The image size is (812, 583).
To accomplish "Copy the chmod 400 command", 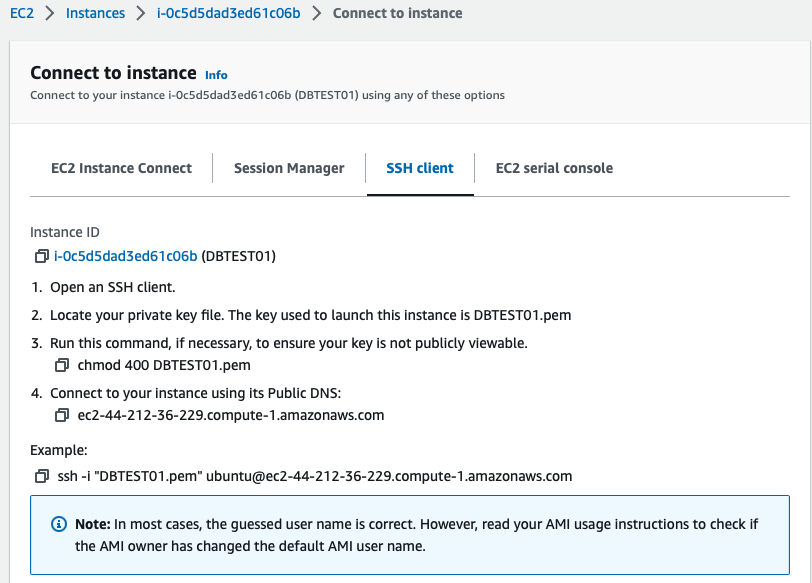I will (x=62, y=366).
